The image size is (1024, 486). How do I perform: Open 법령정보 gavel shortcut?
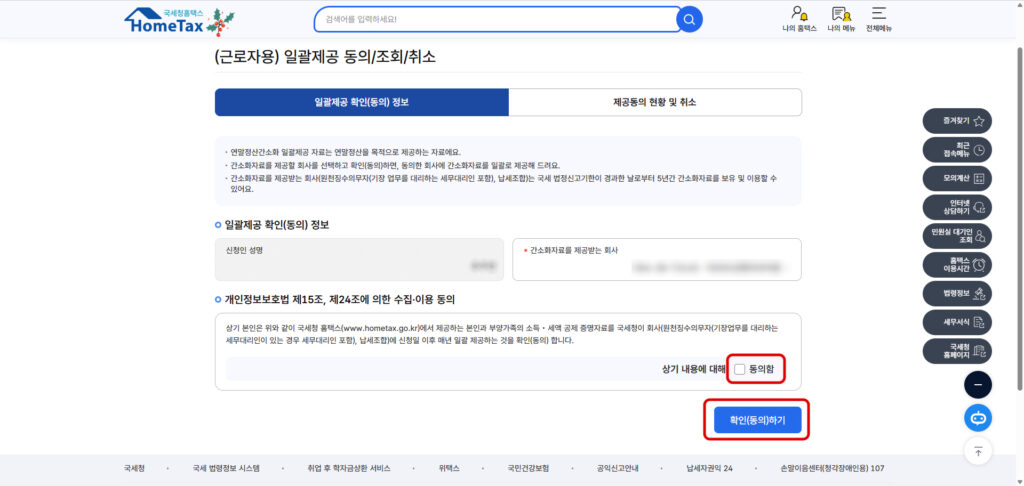click(x=957, y=293)
